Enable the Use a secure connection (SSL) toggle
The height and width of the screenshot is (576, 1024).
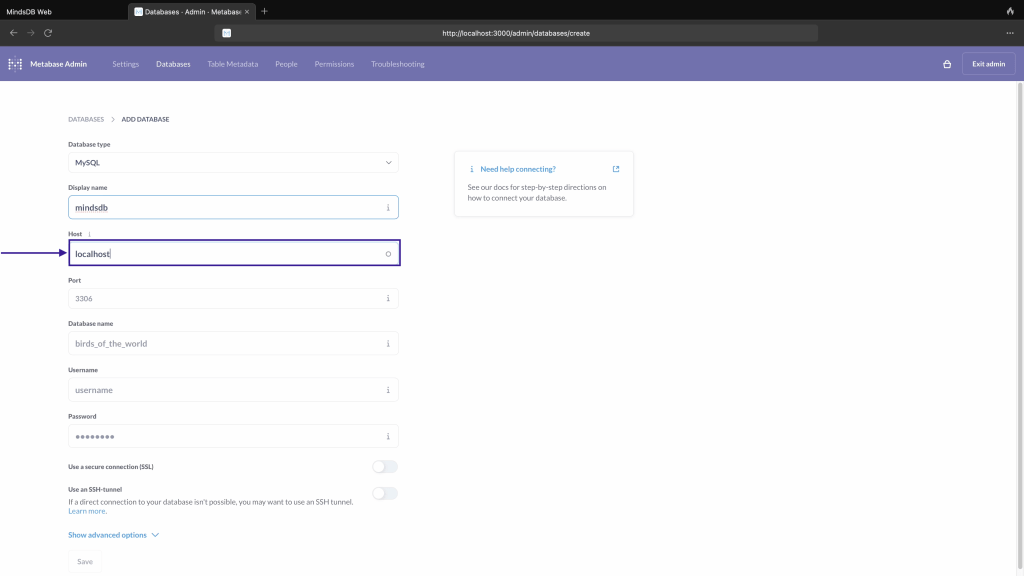(384, 467)
